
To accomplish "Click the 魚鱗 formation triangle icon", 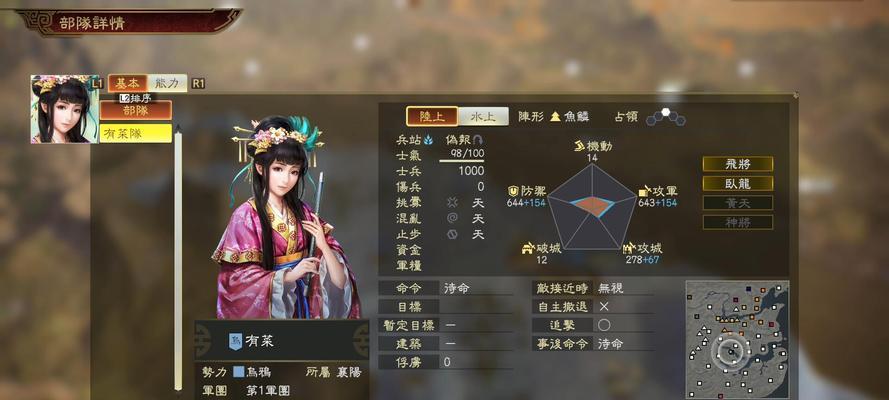I will [555, 117].
